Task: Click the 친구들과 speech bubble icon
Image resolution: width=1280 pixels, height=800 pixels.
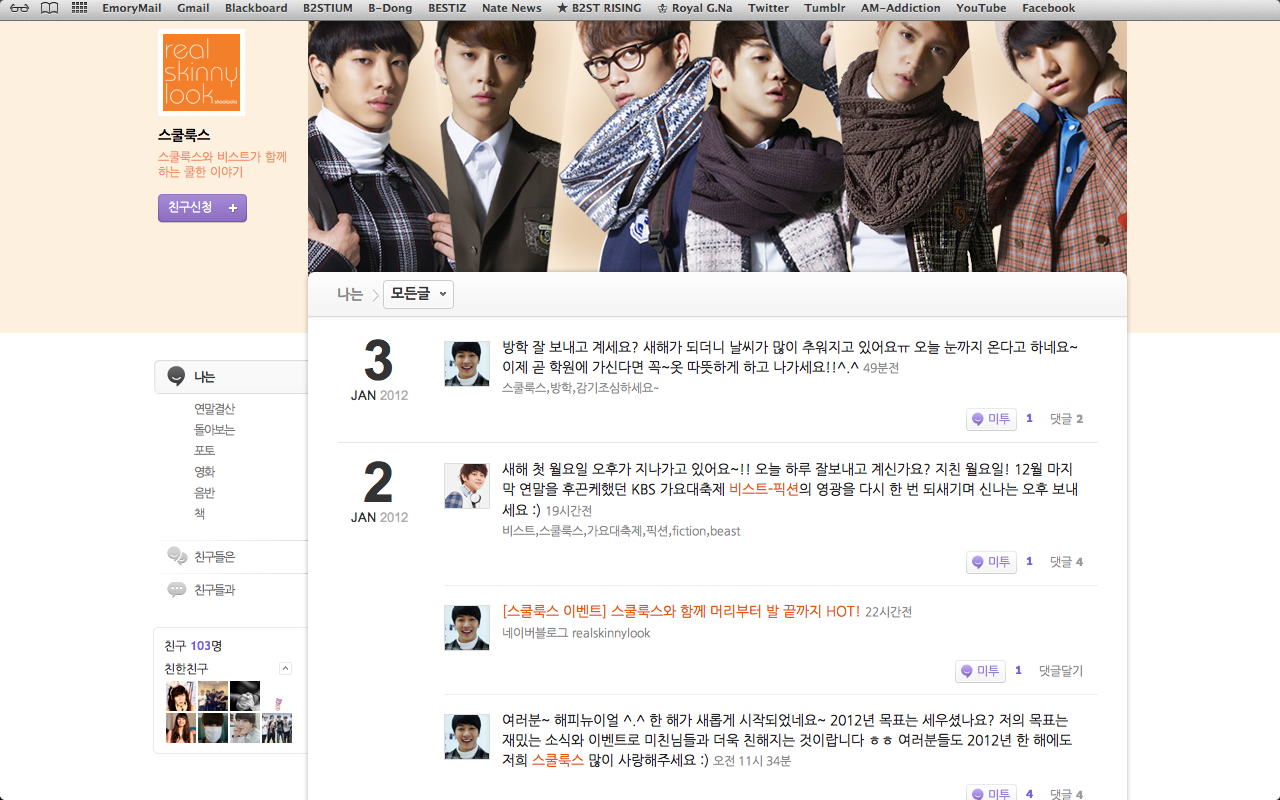Action: pos(177,590)
